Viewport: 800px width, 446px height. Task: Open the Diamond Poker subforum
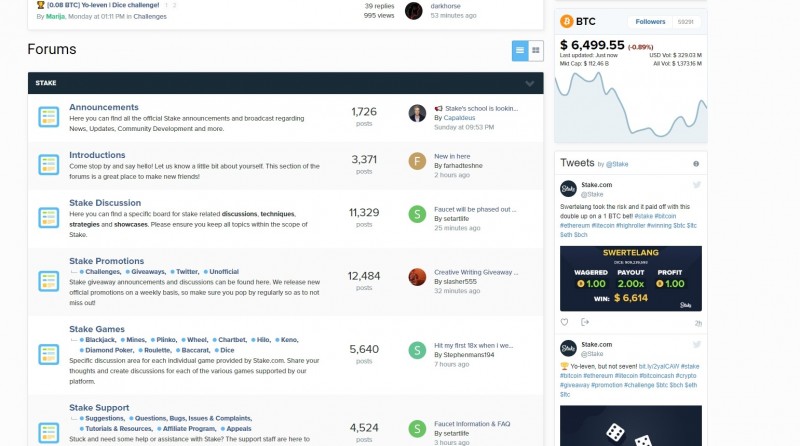point(109,351)
